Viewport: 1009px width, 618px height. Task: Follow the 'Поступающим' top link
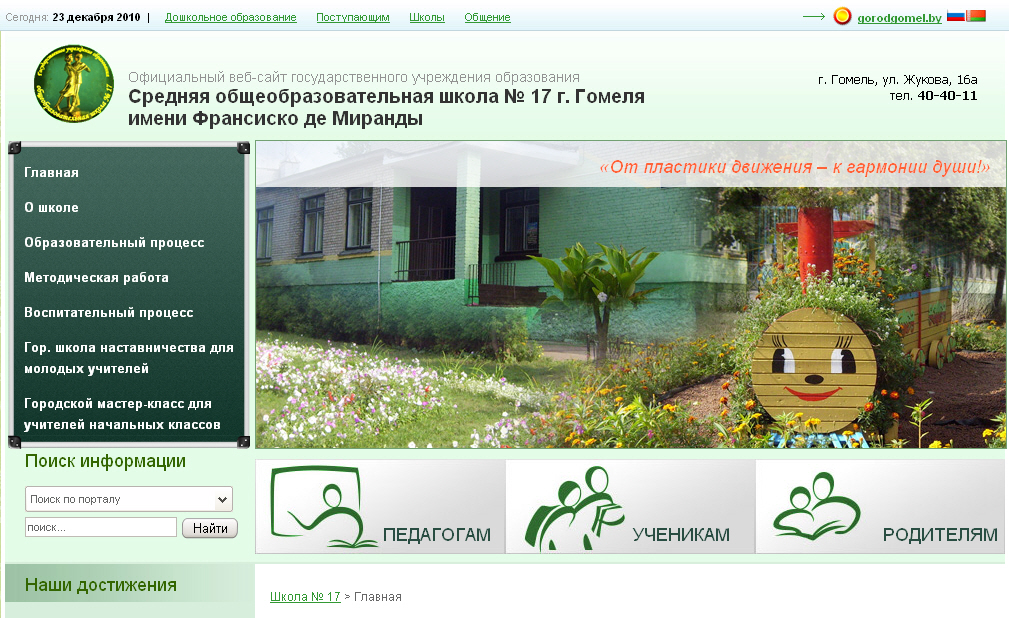[x=353, y=18]
